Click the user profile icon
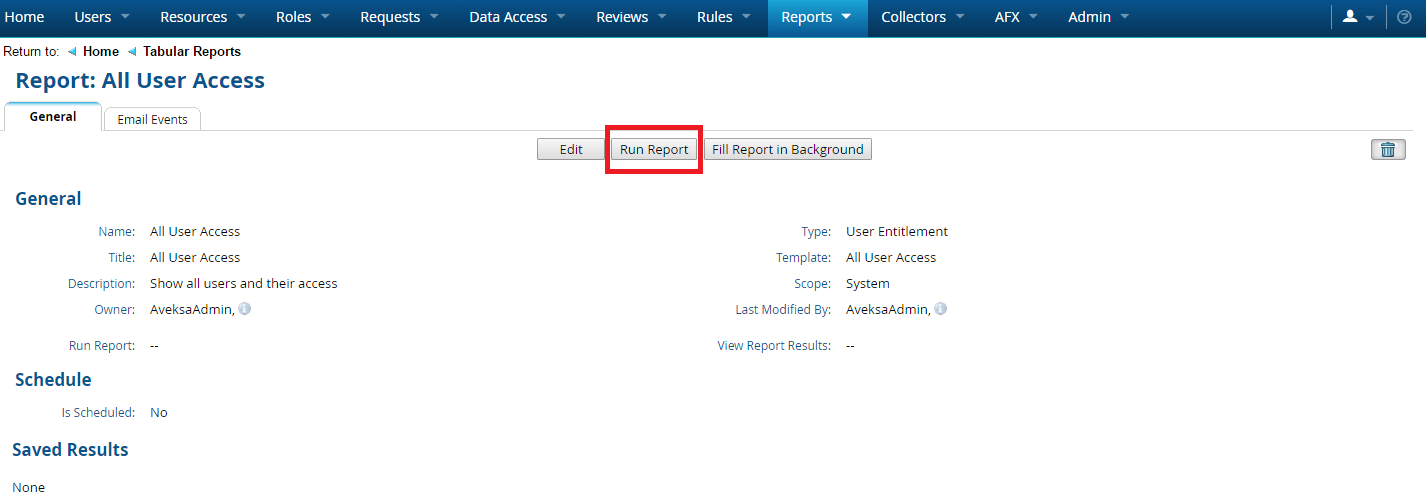This screenshot has width=1426, height=500. (x=1351, y=17)
